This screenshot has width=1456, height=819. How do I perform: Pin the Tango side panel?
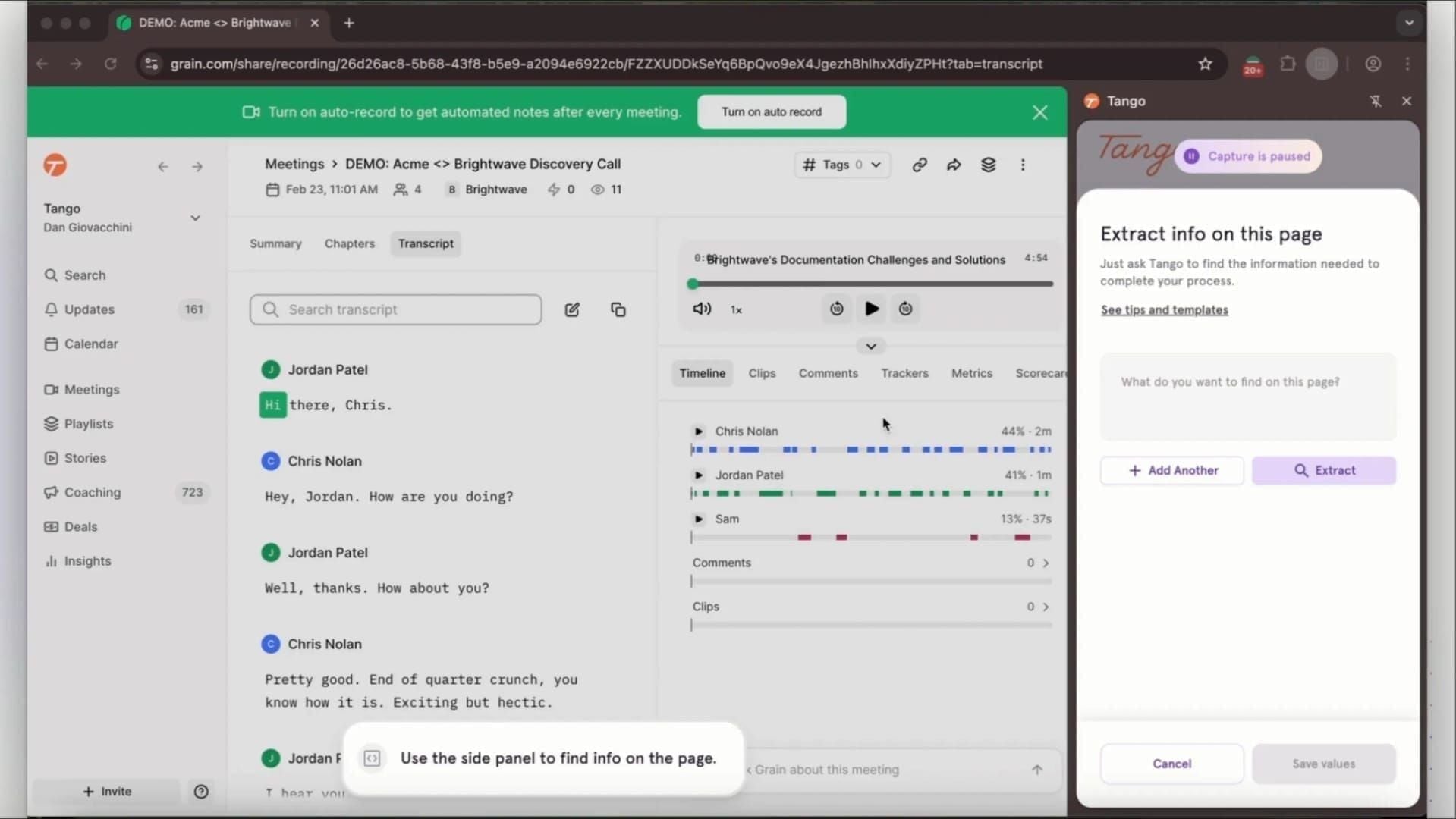[x=1376, y=100]
